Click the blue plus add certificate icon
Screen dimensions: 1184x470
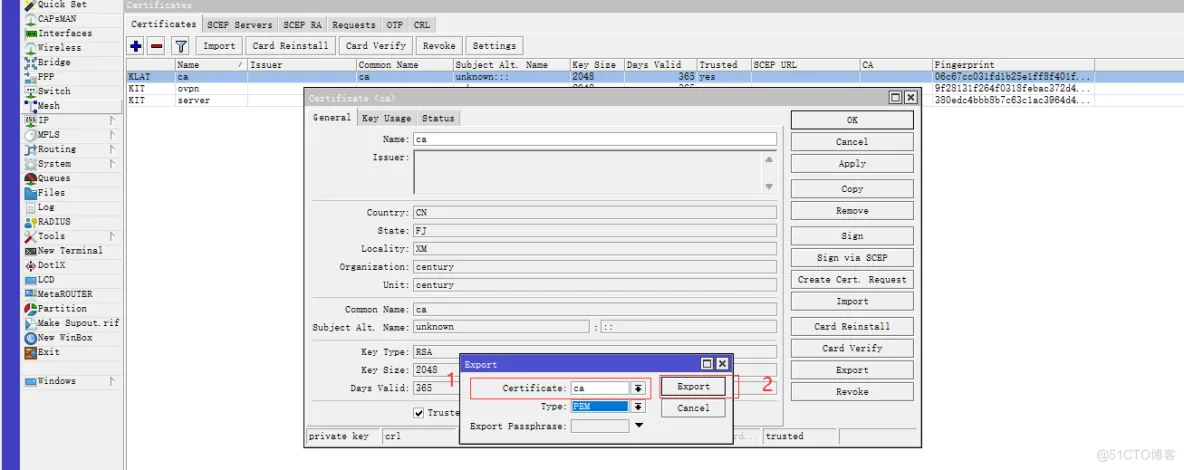pos(136,46)
